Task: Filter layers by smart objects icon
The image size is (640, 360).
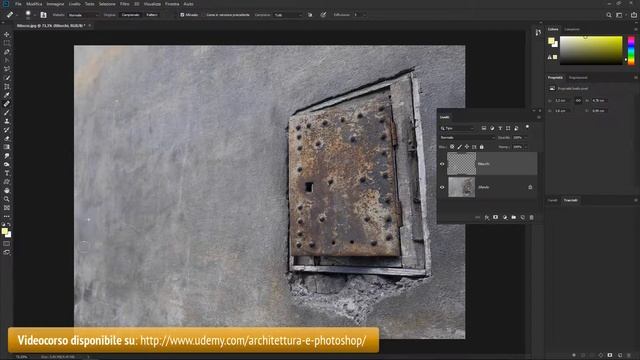Action: [x=516, y=128]
